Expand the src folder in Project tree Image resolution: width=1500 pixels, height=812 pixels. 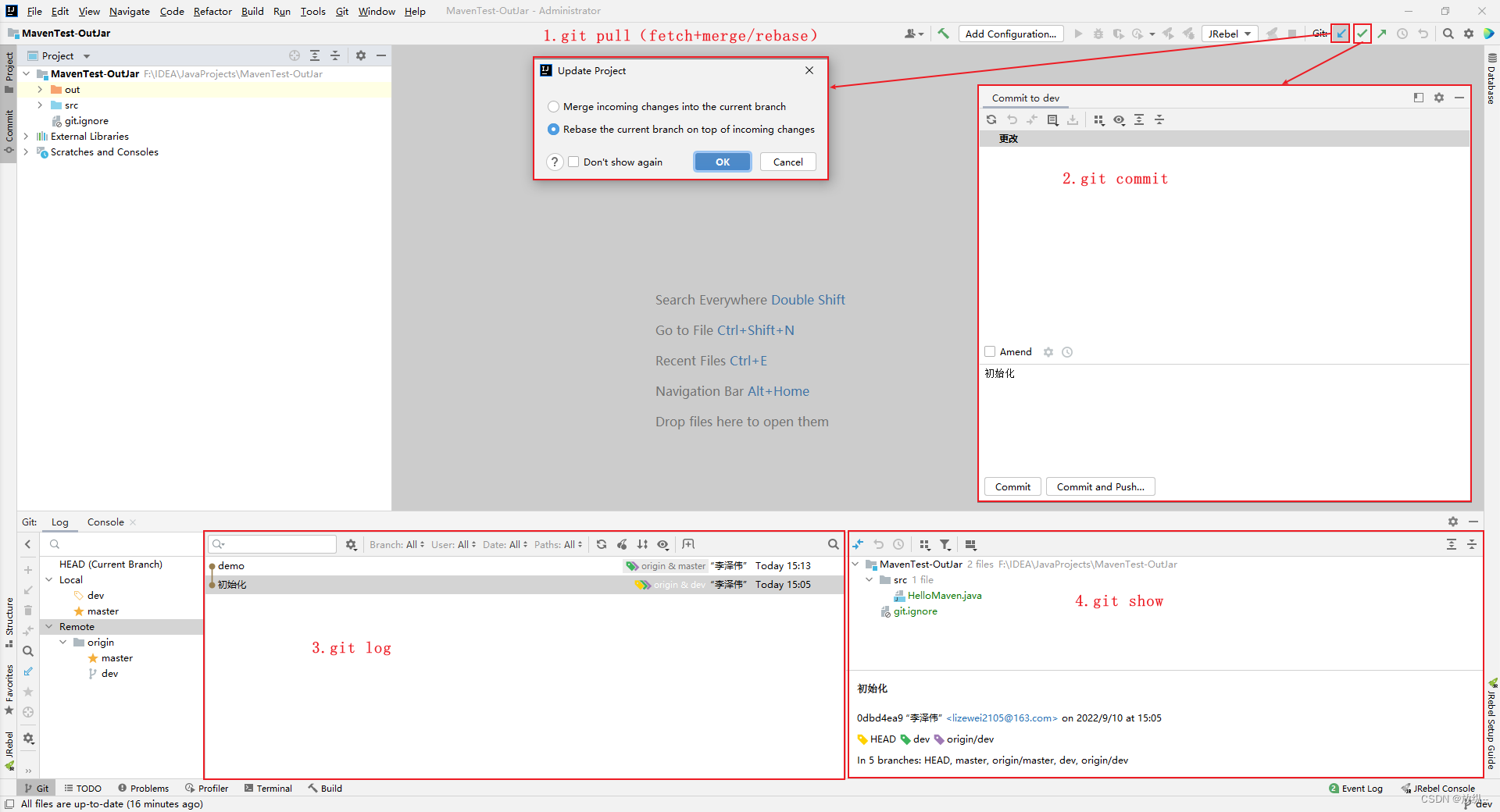40,105
